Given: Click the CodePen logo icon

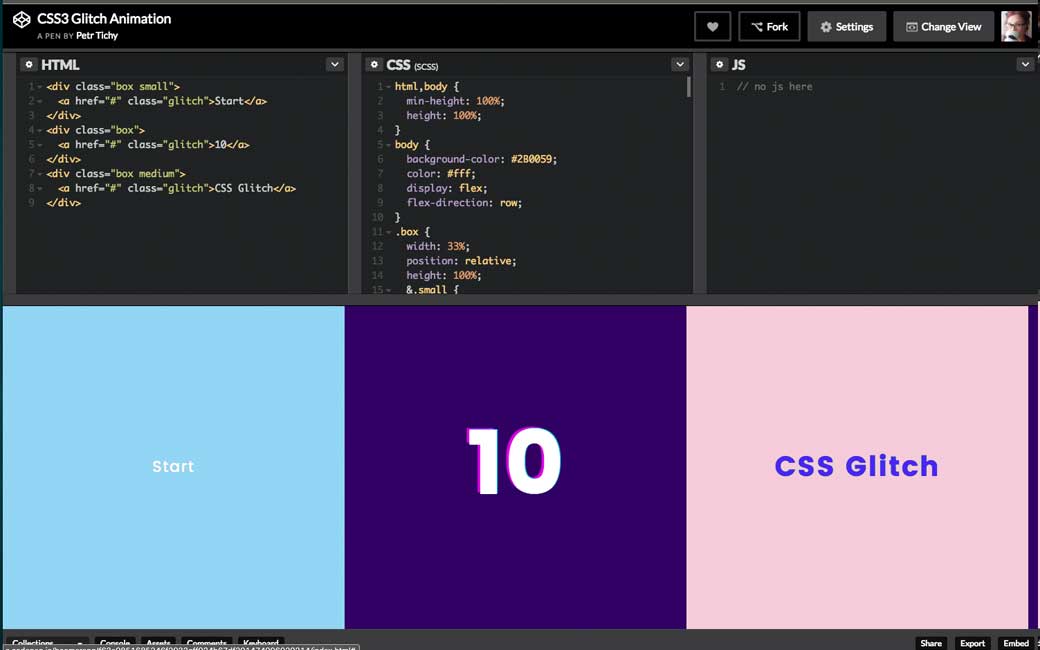Looking at the screenshot, I should click(x=21, y=20).
